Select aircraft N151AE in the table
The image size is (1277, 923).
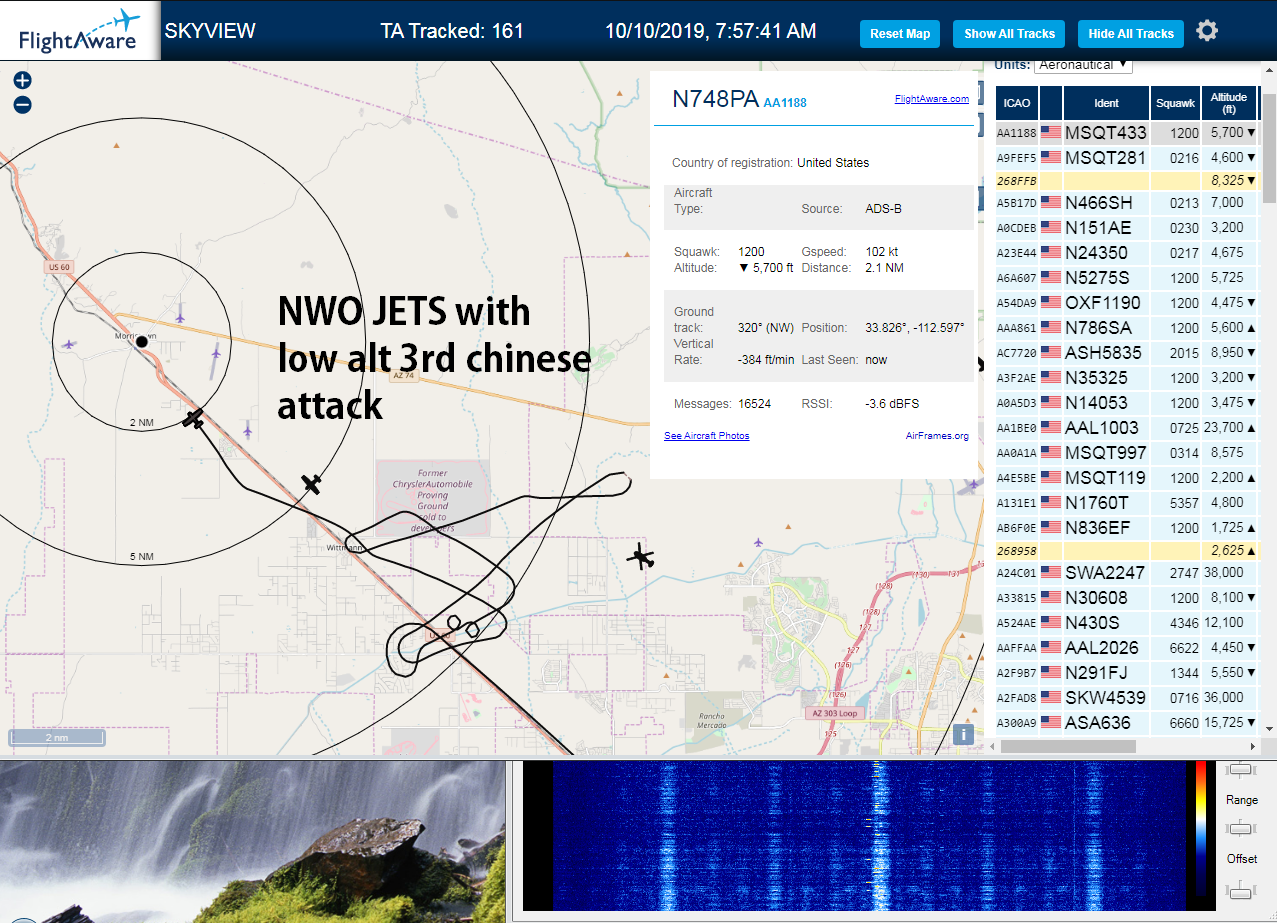click(x=1127, y=227)
